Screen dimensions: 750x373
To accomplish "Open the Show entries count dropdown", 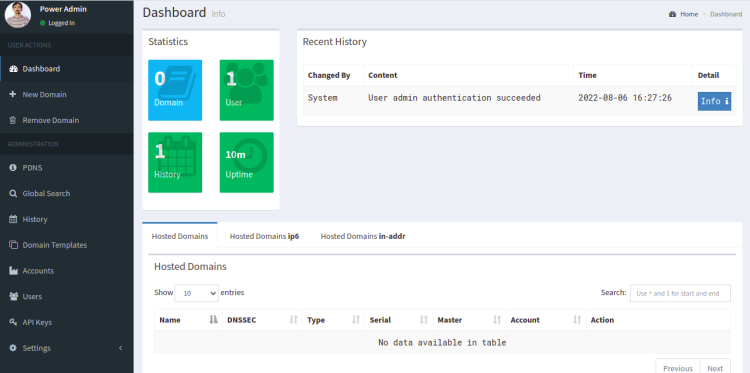I will [197, 293].
